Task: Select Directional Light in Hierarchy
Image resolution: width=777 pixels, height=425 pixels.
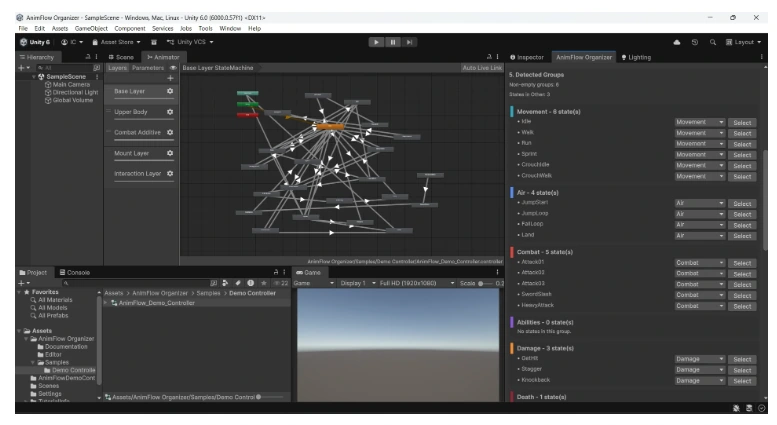Action: 71,93
